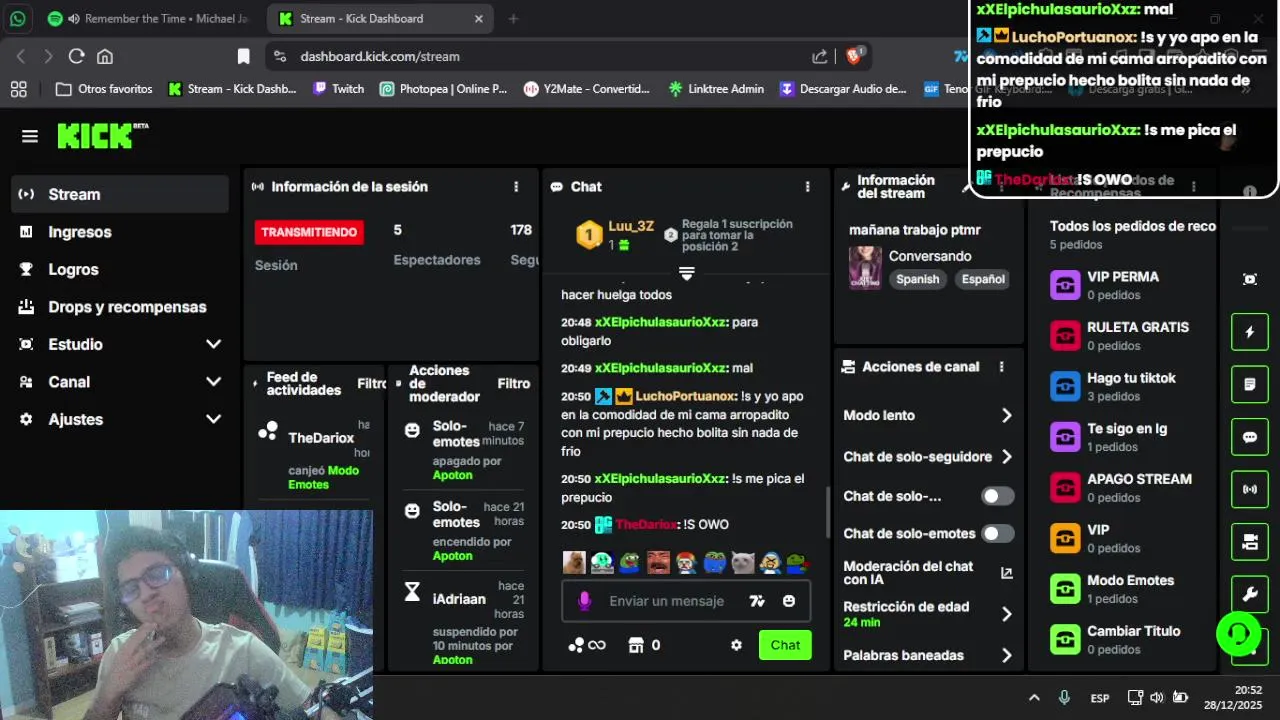Click the camera icon in right sidebar
The height and width of the screenshot is (720, 1280).
point(1250,542)
